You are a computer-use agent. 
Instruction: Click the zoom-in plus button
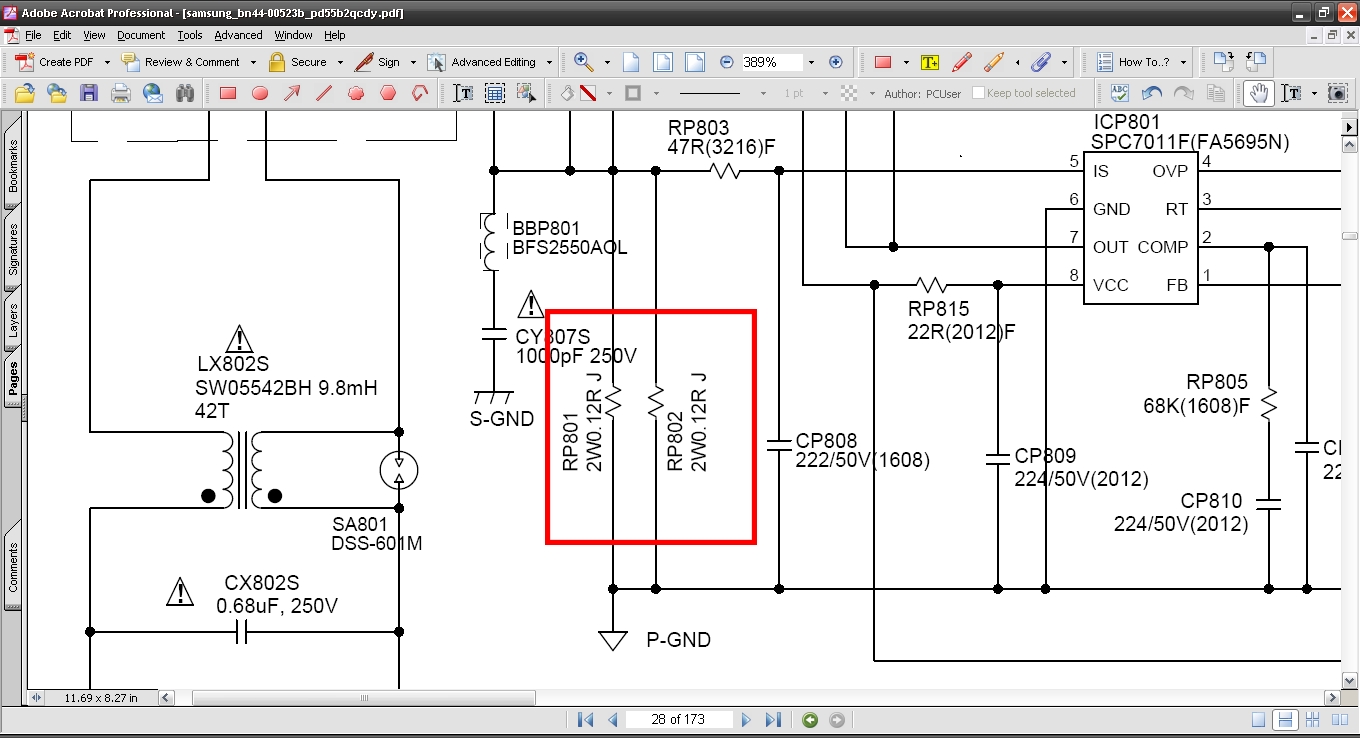(836, 62)
